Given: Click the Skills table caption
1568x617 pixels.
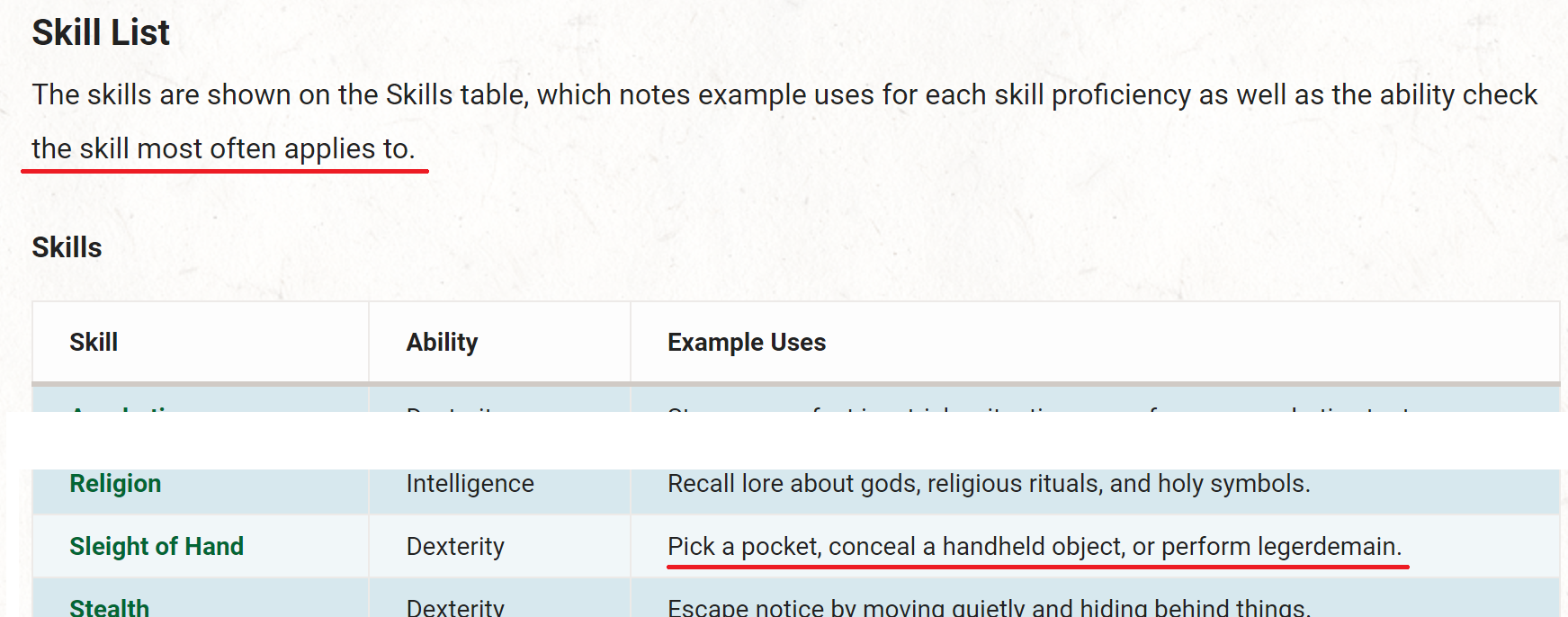Looking at the screenshot, I should coord(67,247).
